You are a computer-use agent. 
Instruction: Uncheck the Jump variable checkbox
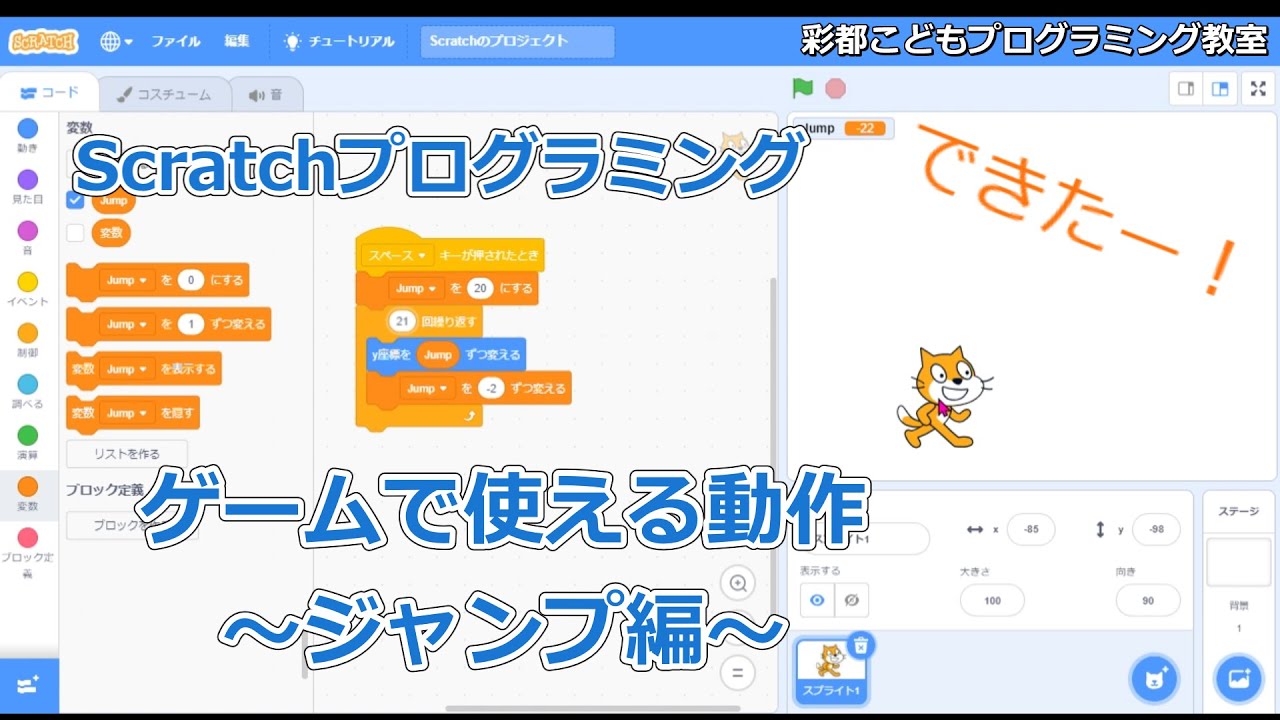click(75, 200)
